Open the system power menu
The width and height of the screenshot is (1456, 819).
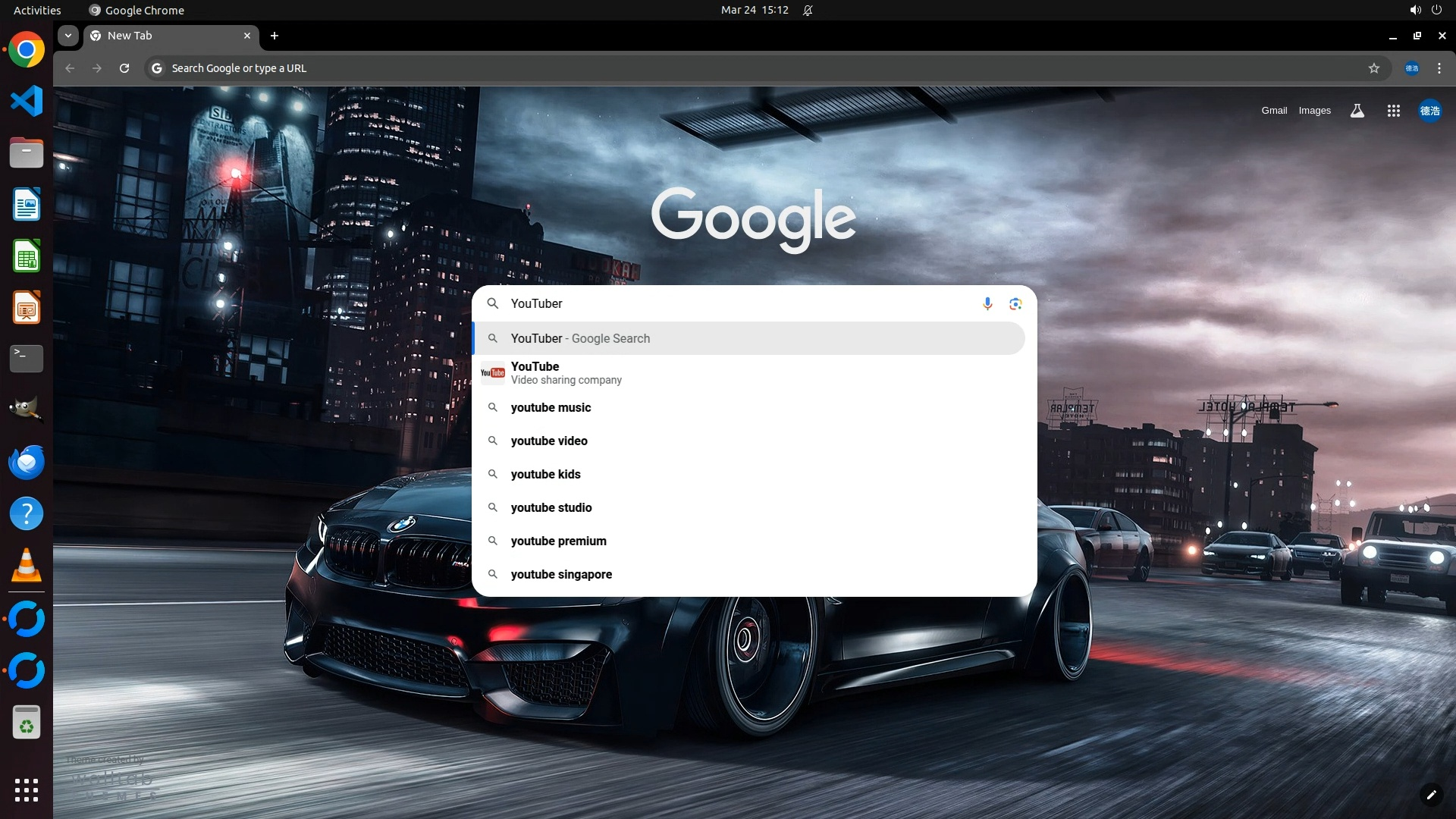point(1436,10)
